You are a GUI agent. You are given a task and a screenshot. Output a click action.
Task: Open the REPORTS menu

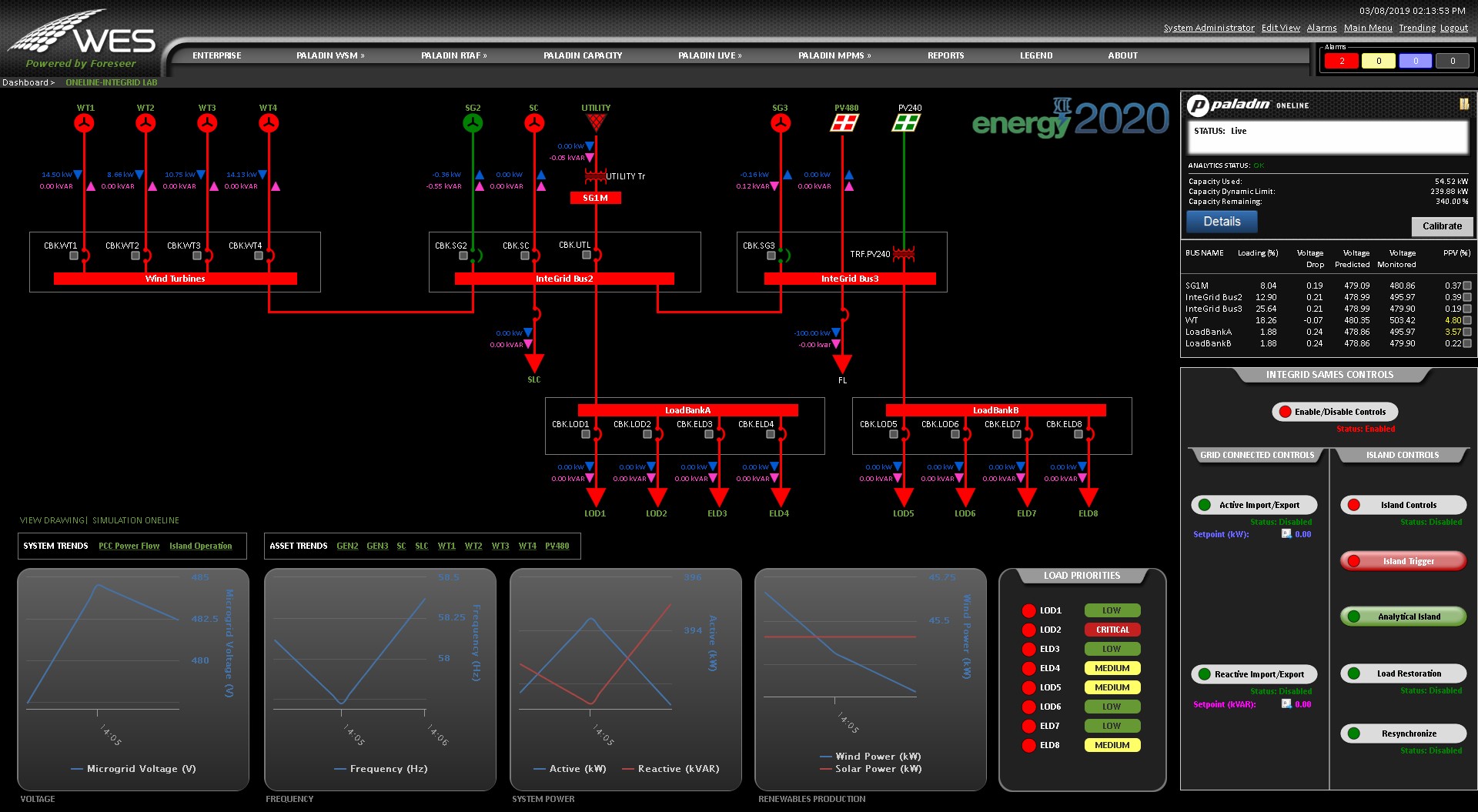tap(946, 55)
